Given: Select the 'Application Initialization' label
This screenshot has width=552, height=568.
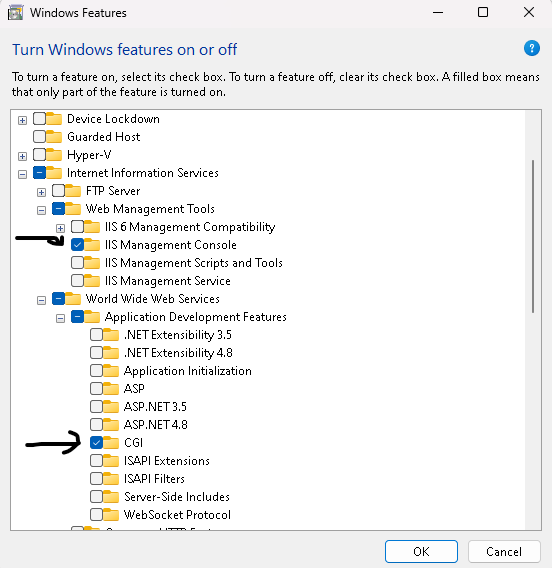Looking at the screenshot, I should point(188,371).
